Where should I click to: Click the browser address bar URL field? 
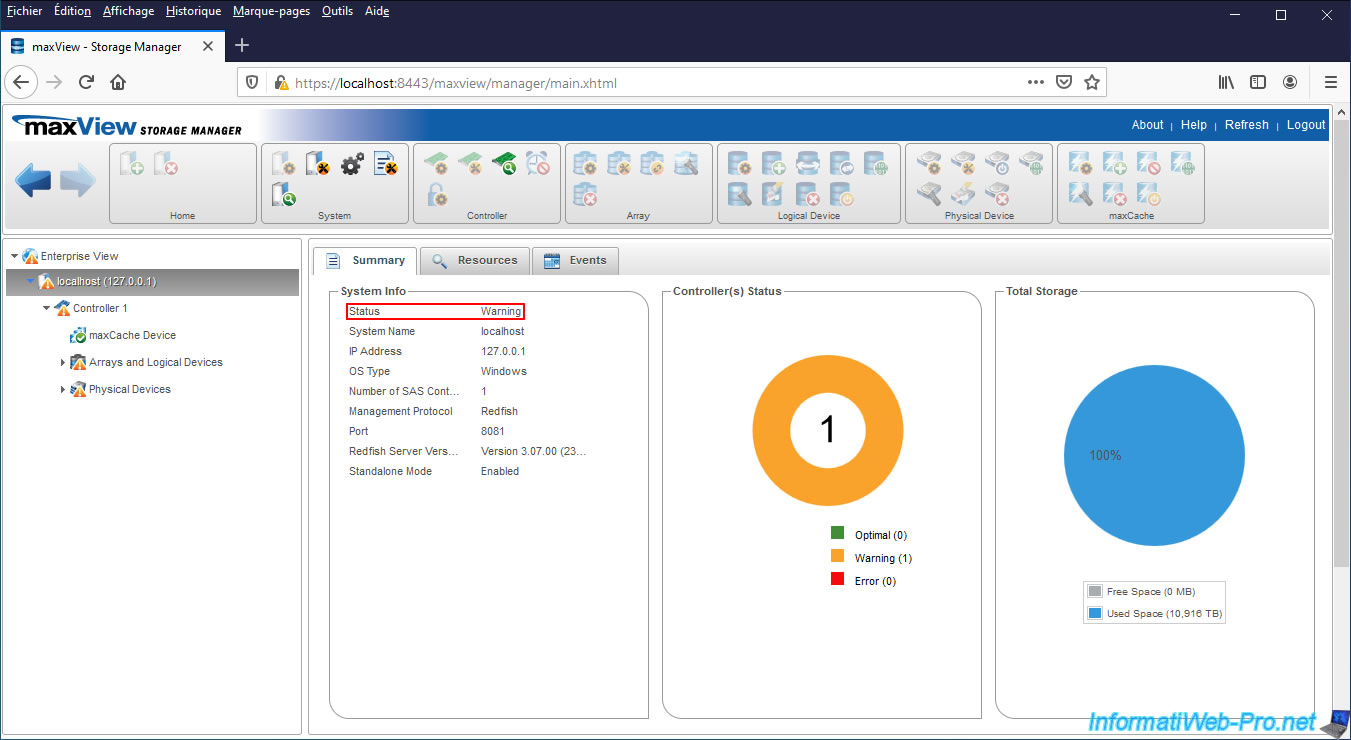point(640,83)
